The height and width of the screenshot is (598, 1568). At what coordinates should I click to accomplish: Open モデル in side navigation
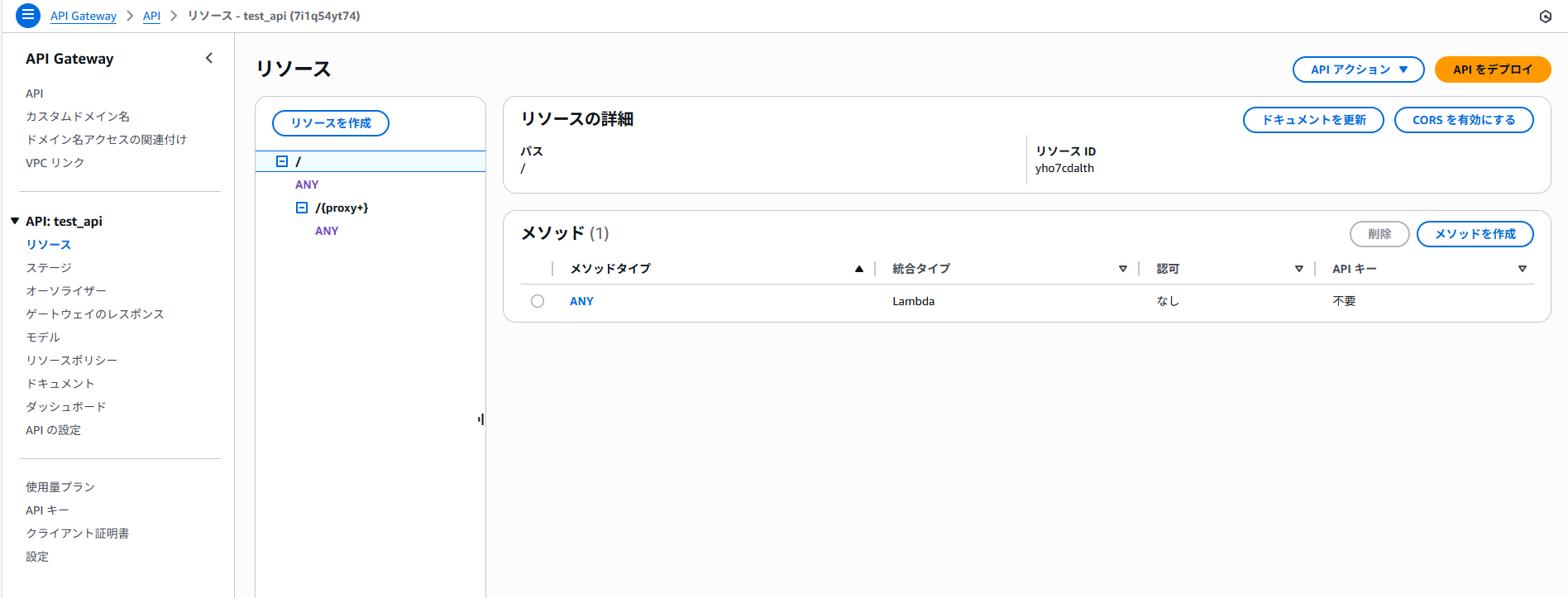coord(43,337)
